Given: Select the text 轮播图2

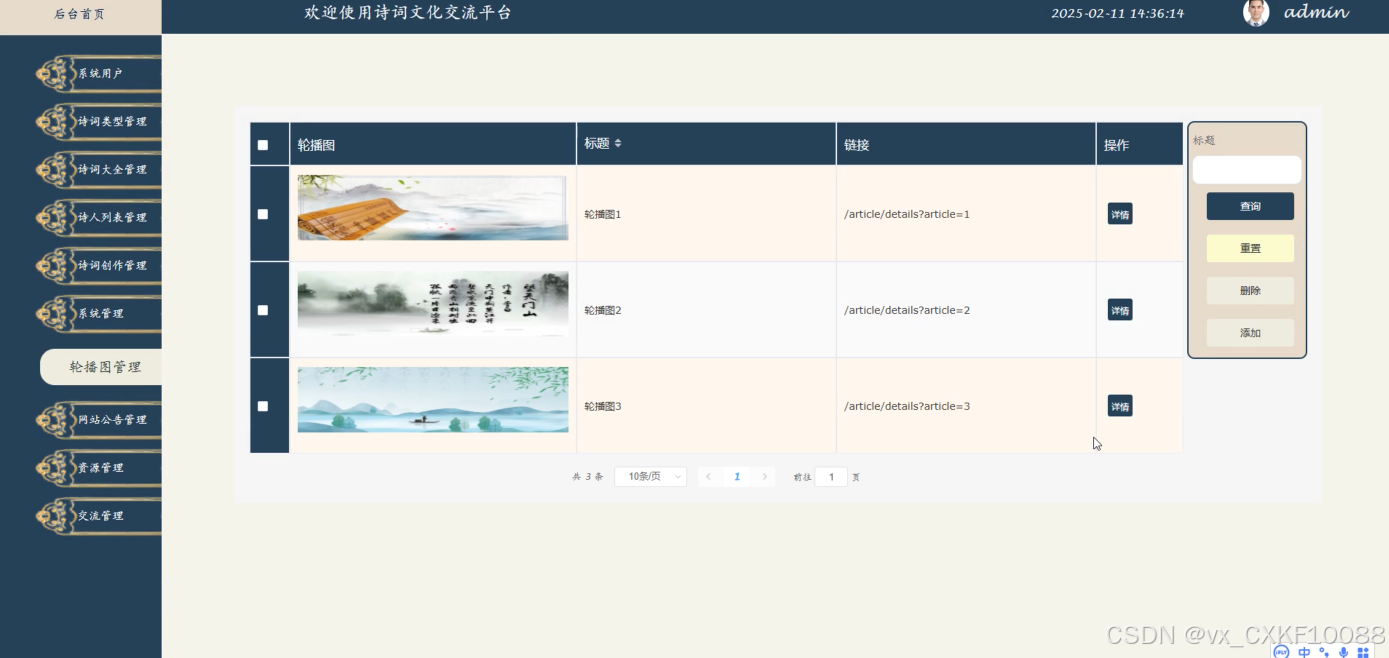Looking at the screenshot, I should [603, 310].
